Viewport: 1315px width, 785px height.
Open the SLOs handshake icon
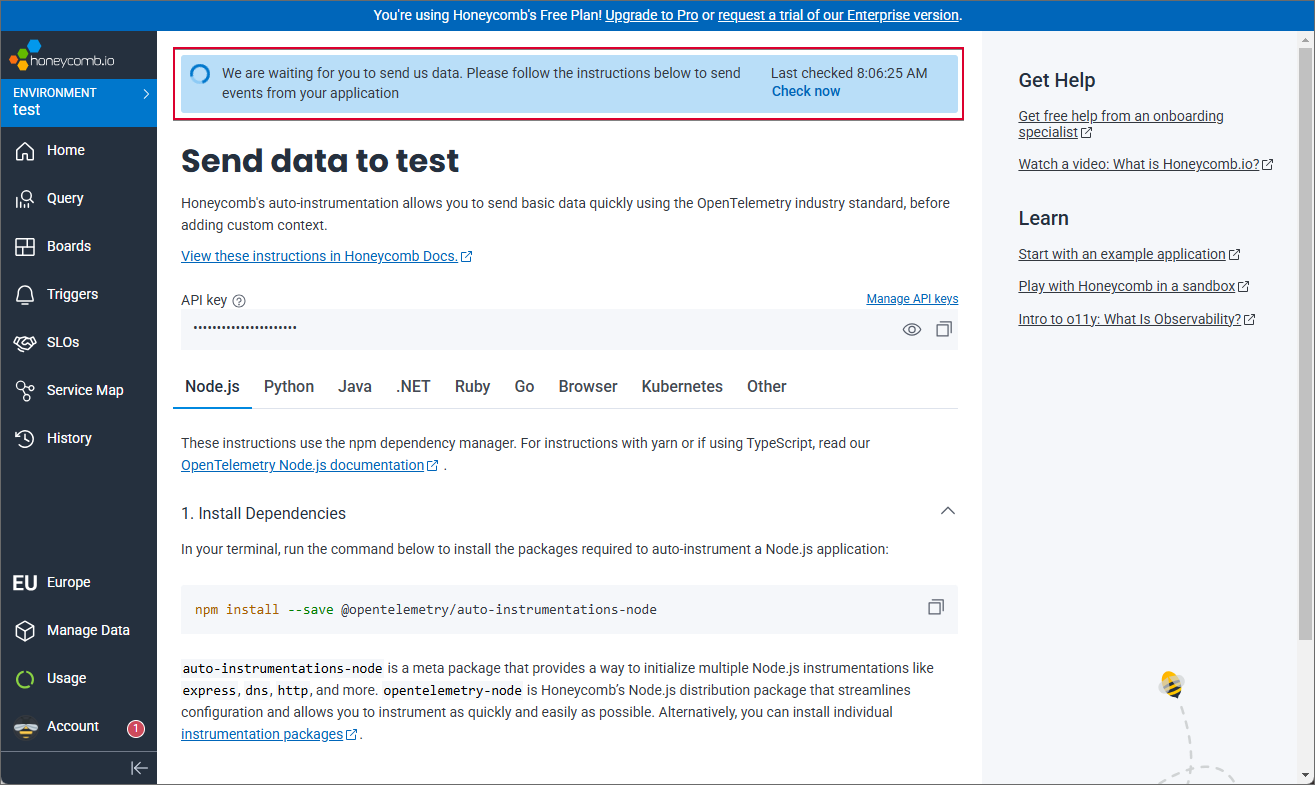coord(26,343)
